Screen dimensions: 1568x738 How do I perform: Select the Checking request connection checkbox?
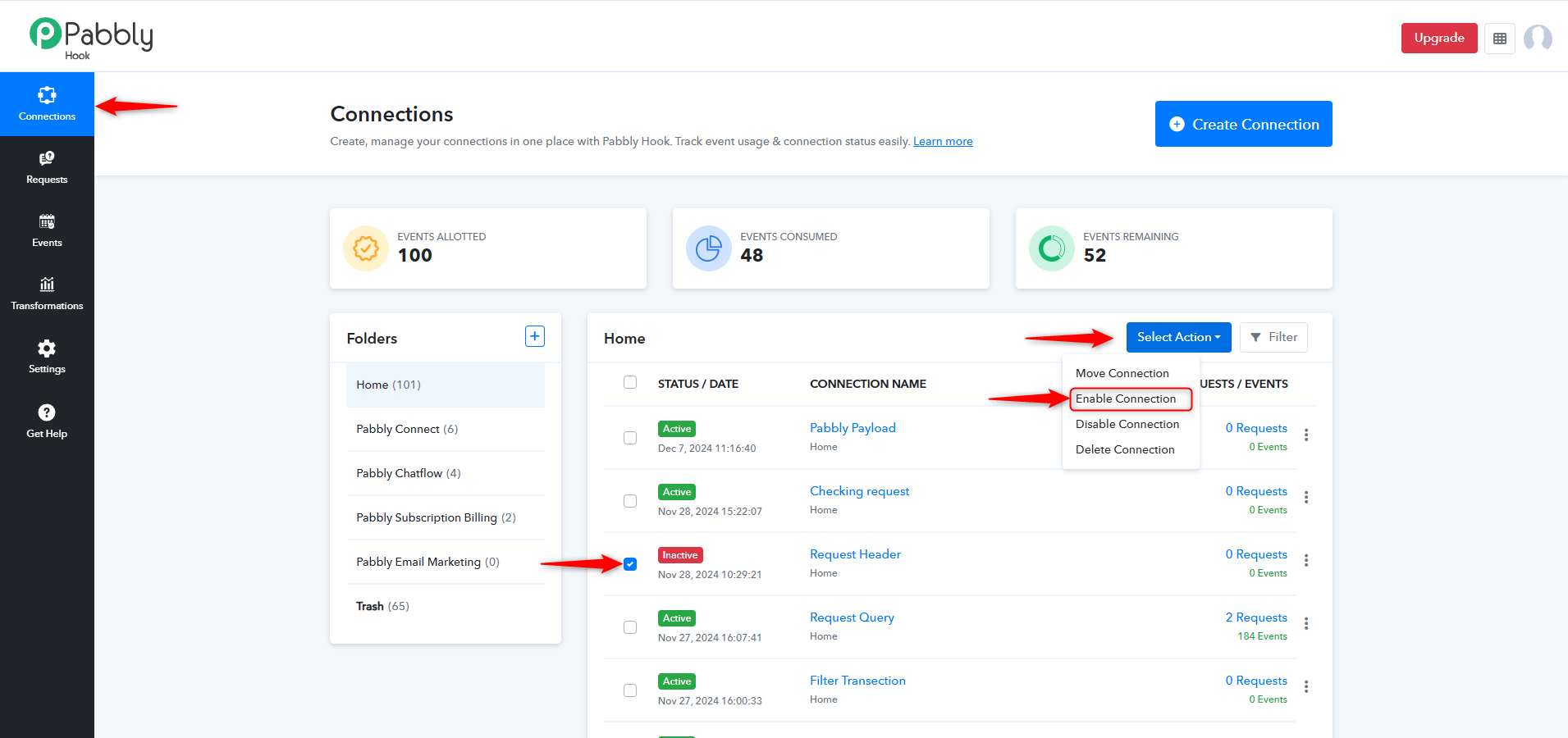click(x=630, y=501)
